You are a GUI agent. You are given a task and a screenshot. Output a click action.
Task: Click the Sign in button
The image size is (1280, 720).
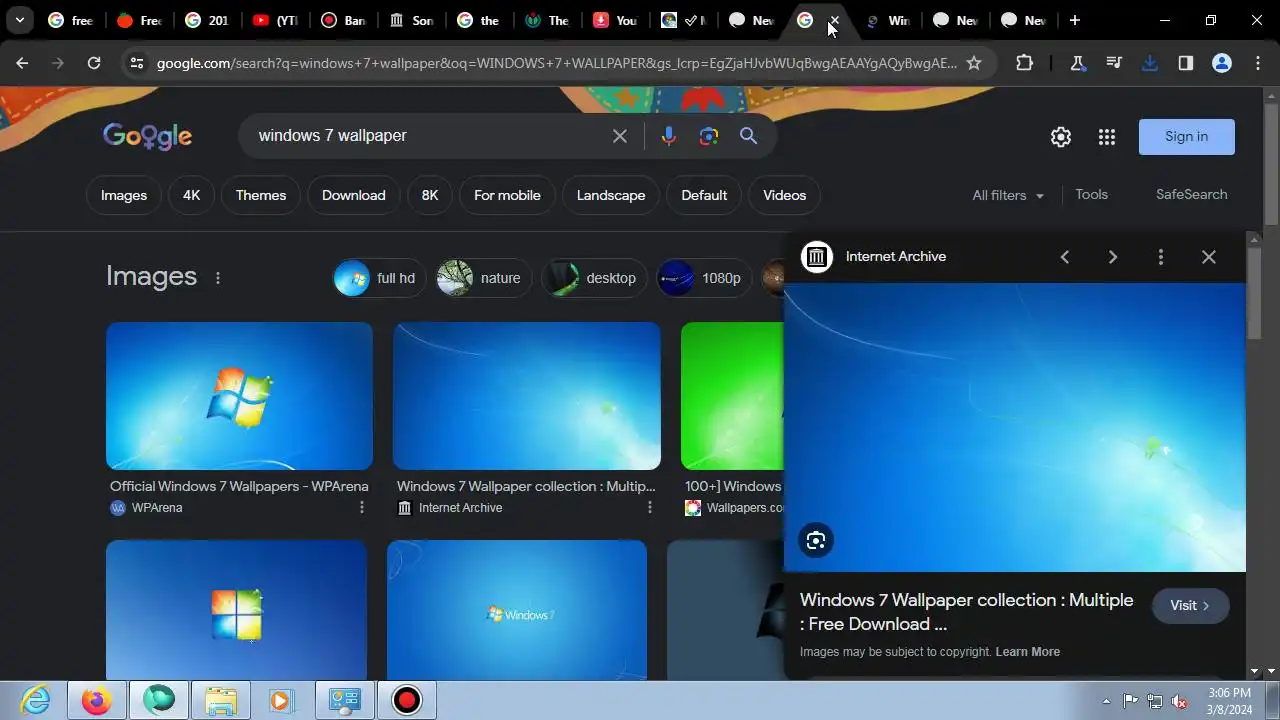tap(1187, 137)
